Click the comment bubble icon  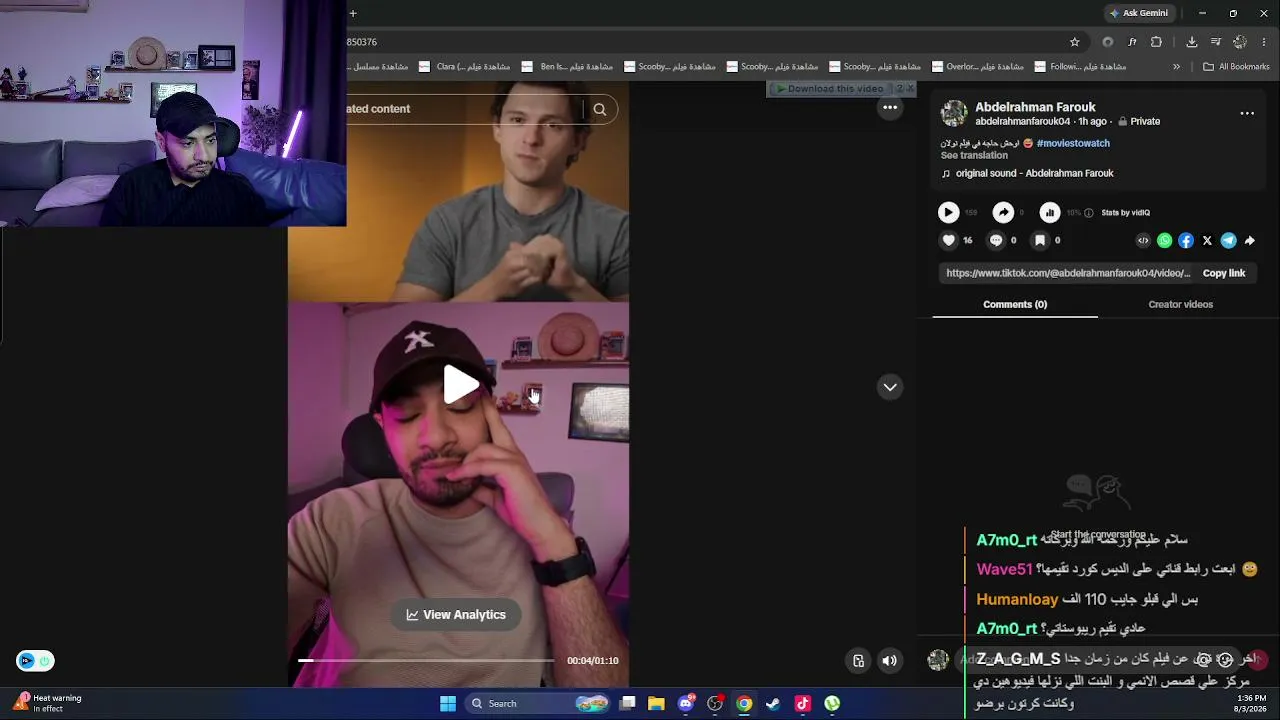tap(996, 240)
